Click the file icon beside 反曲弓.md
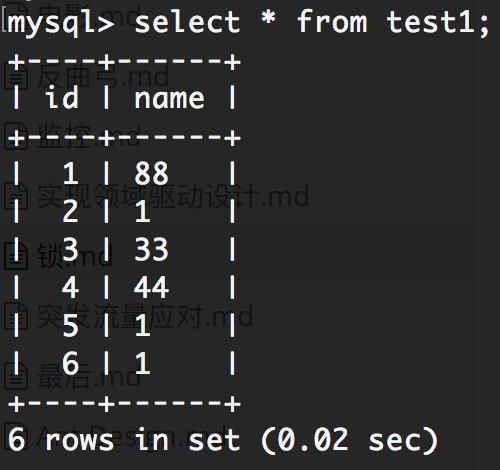Screen dimensions: 500x470 click(x=16, y=77)
